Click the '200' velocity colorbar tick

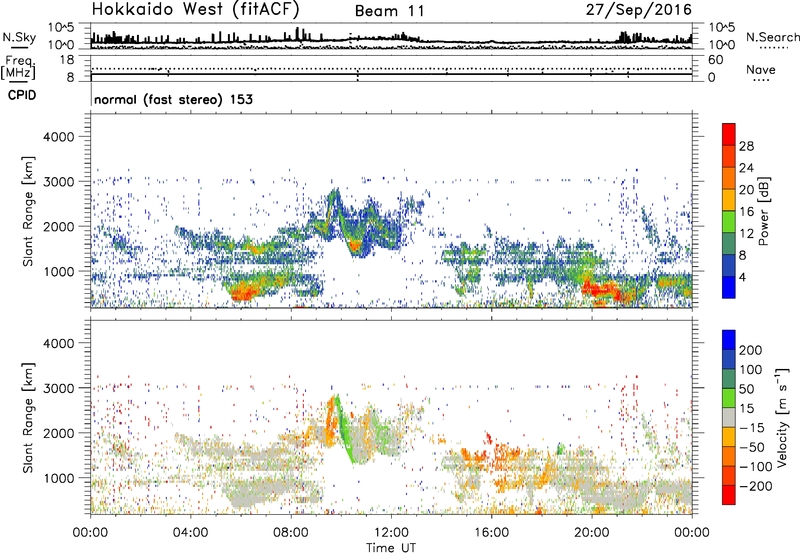[751, 350]
